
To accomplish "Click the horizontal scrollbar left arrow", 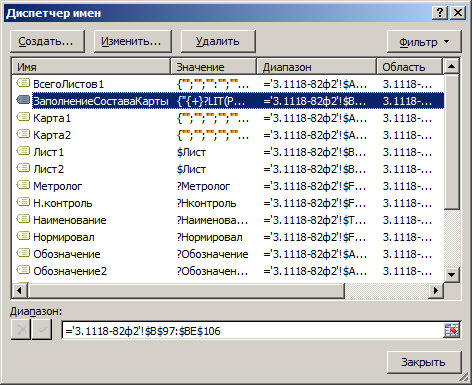I will 20,290.
